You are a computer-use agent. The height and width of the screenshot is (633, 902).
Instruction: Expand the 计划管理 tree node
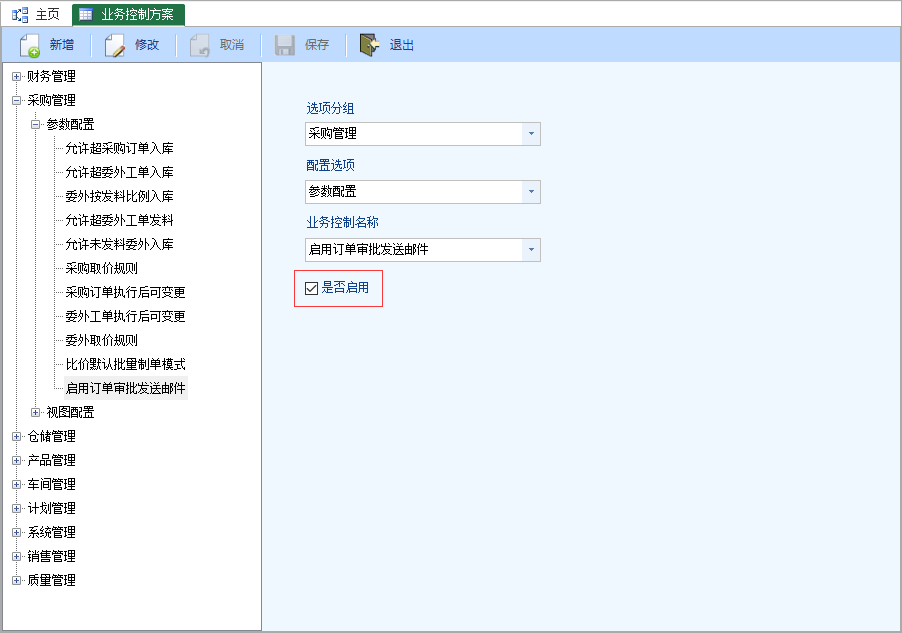coord(17,509)
